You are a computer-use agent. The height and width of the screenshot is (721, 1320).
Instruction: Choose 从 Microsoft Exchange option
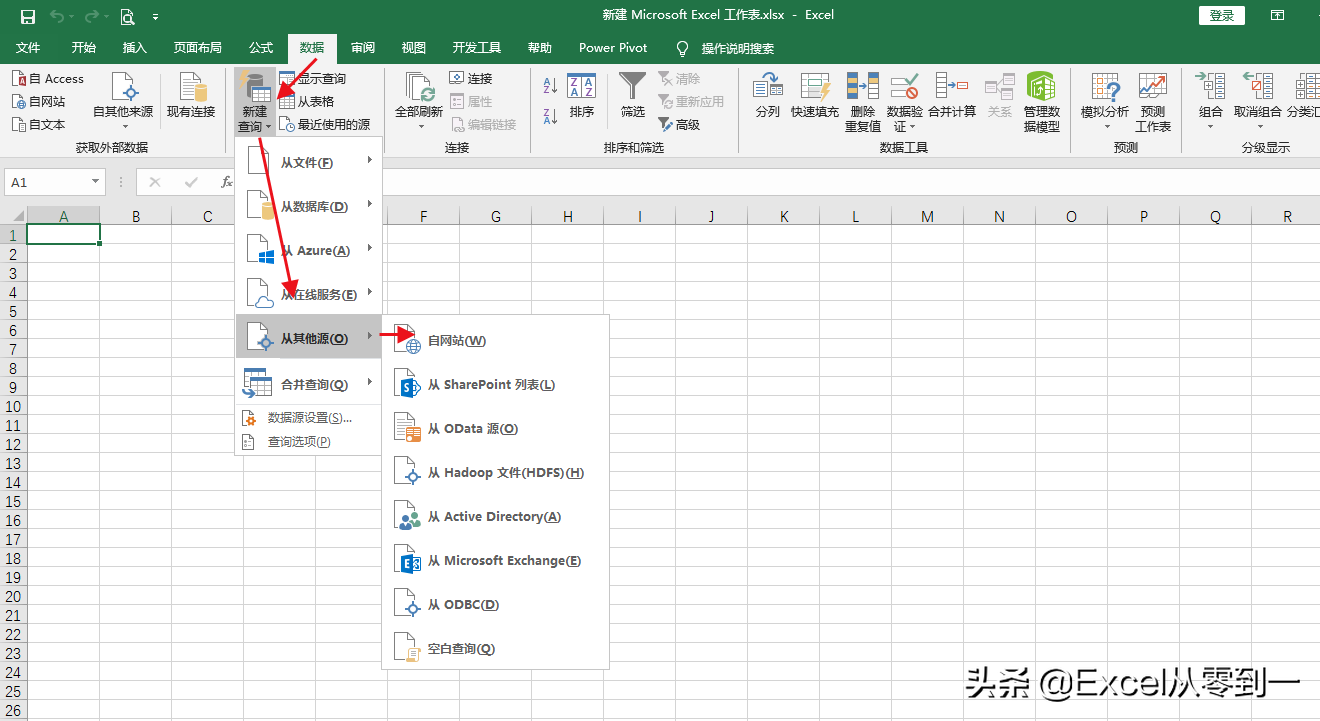[496, 561]
